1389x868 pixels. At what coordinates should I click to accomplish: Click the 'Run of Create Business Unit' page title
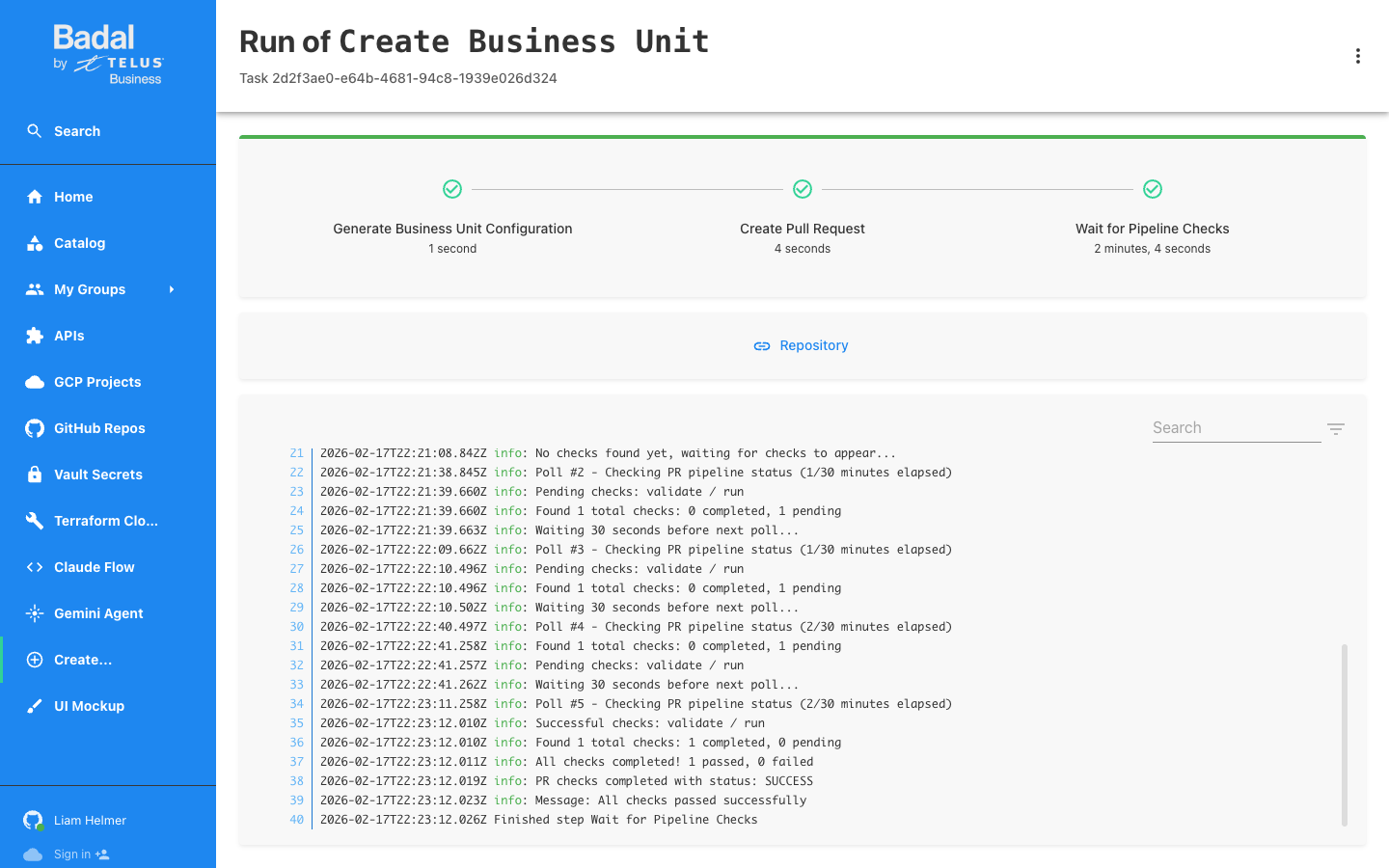pyautogui.click(x=475, y=41)
